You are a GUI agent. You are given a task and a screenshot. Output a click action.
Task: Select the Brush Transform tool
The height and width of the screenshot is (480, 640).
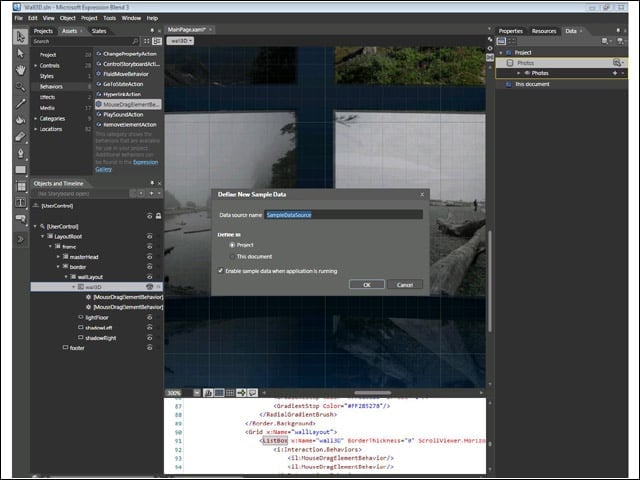click(x=20, y=137)
